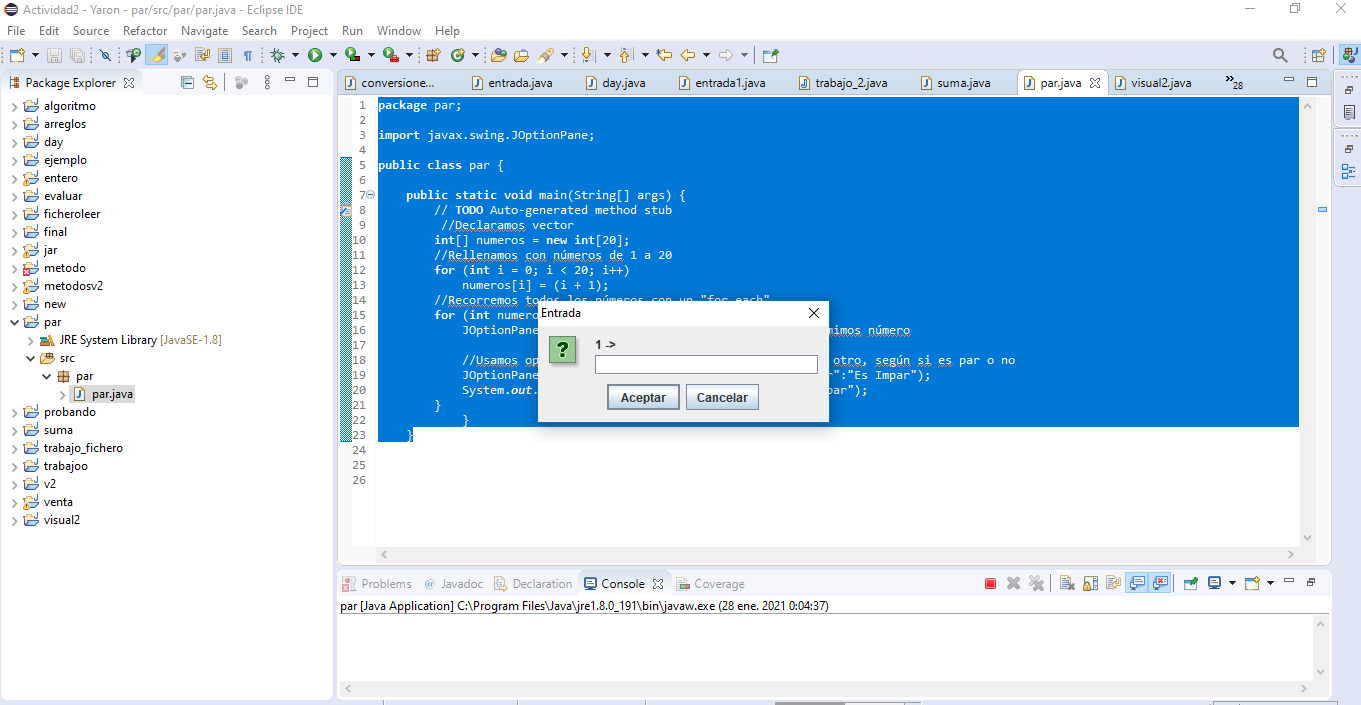Viewport: 1361px width, 705px height.
Task: Click the Open Perspective icon
Action: 1319,55
